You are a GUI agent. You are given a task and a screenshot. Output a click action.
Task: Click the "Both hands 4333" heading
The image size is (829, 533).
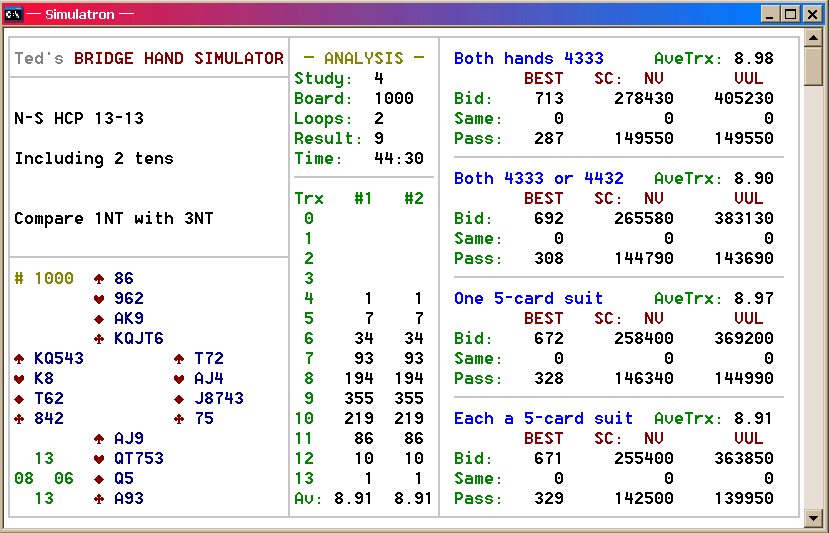coord(528,58)
